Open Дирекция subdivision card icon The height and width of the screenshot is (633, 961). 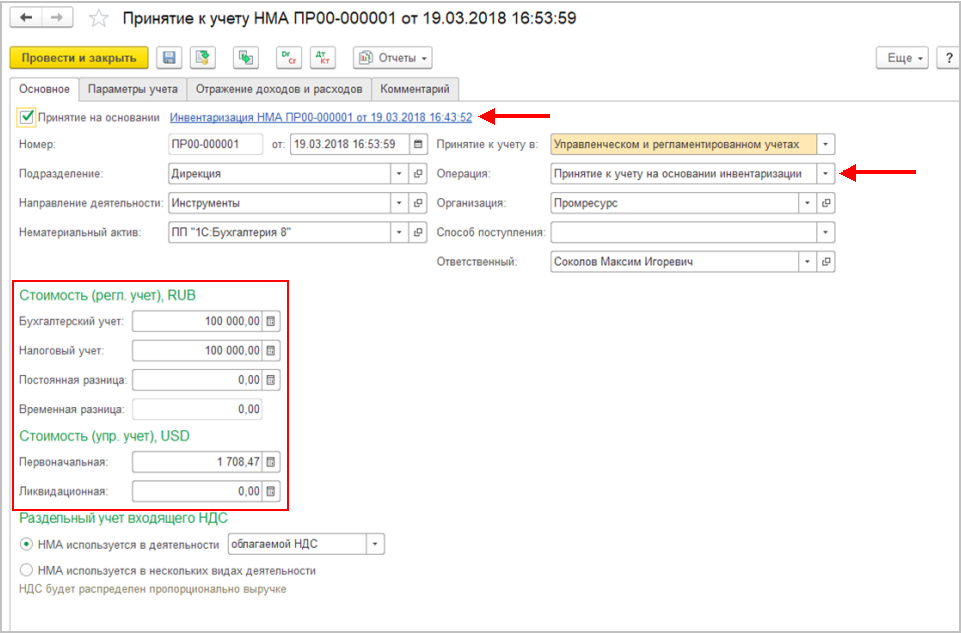click(x=418, y=173)
